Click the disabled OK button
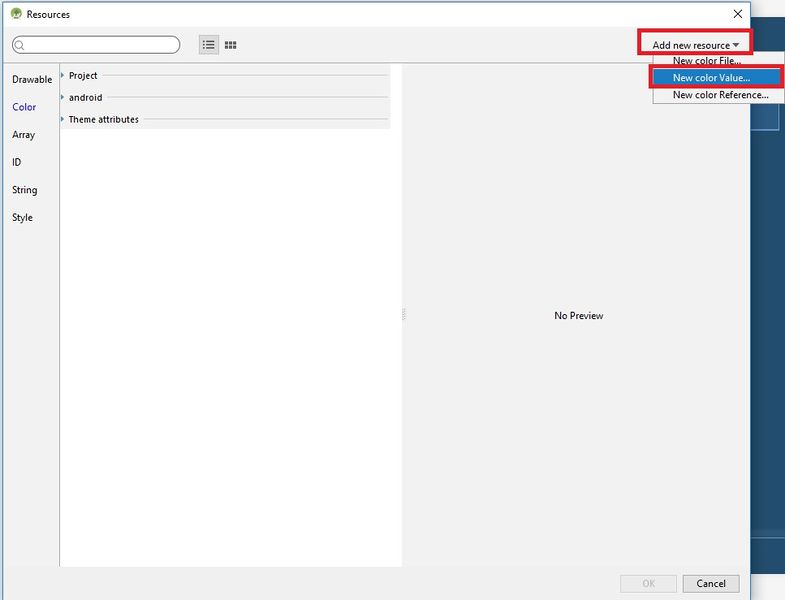785x600 pixels. click(648, 583)
